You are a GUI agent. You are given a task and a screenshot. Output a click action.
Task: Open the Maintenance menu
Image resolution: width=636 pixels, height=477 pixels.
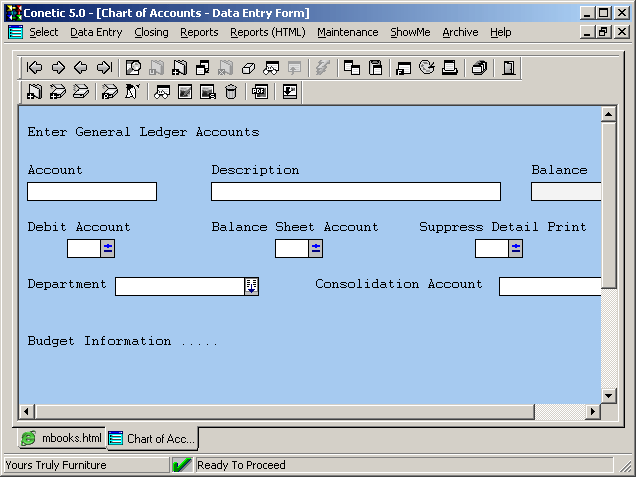tap(347, 32)
